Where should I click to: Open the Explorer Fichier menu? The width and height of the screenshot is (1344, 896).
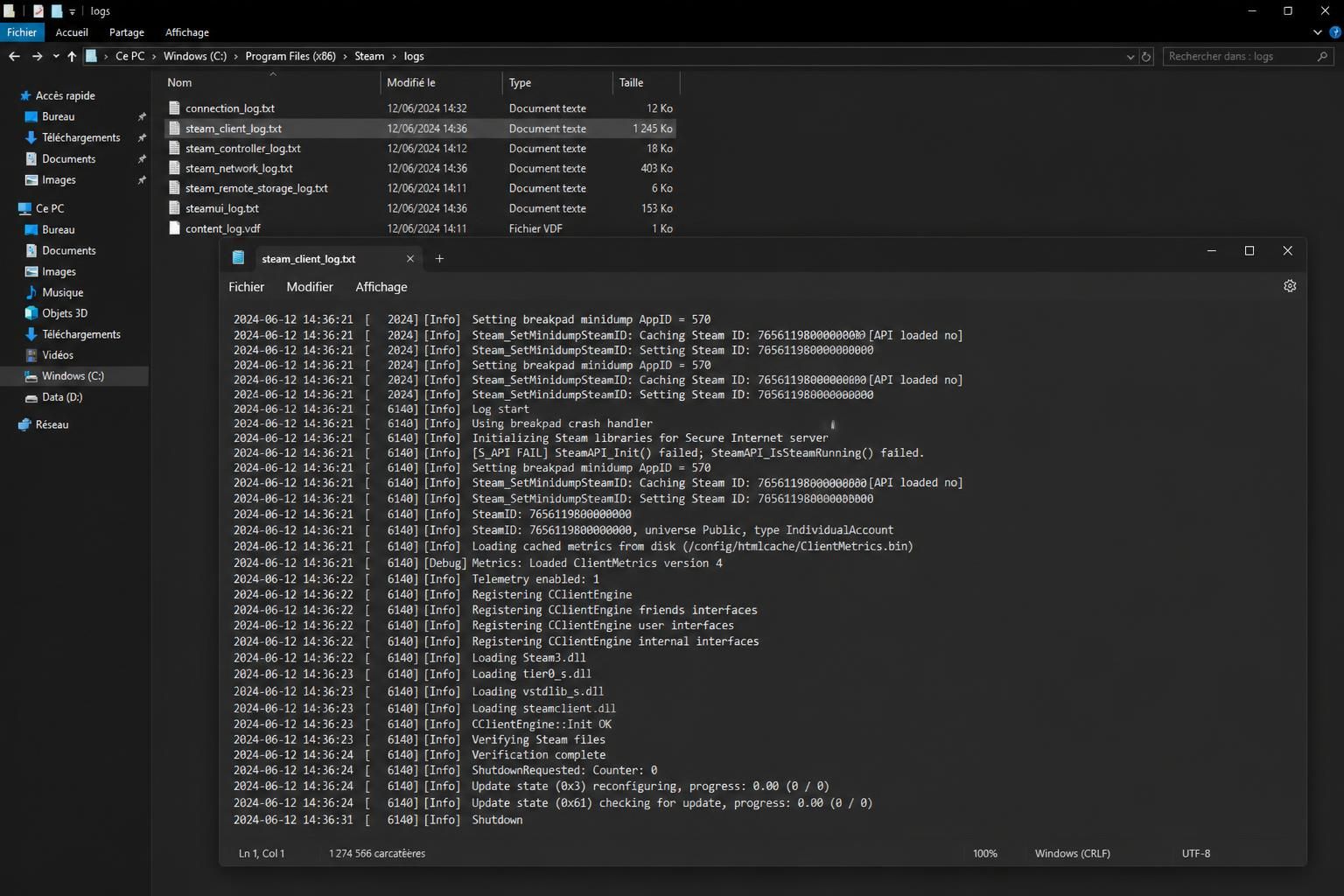click(x=22, y=32)
